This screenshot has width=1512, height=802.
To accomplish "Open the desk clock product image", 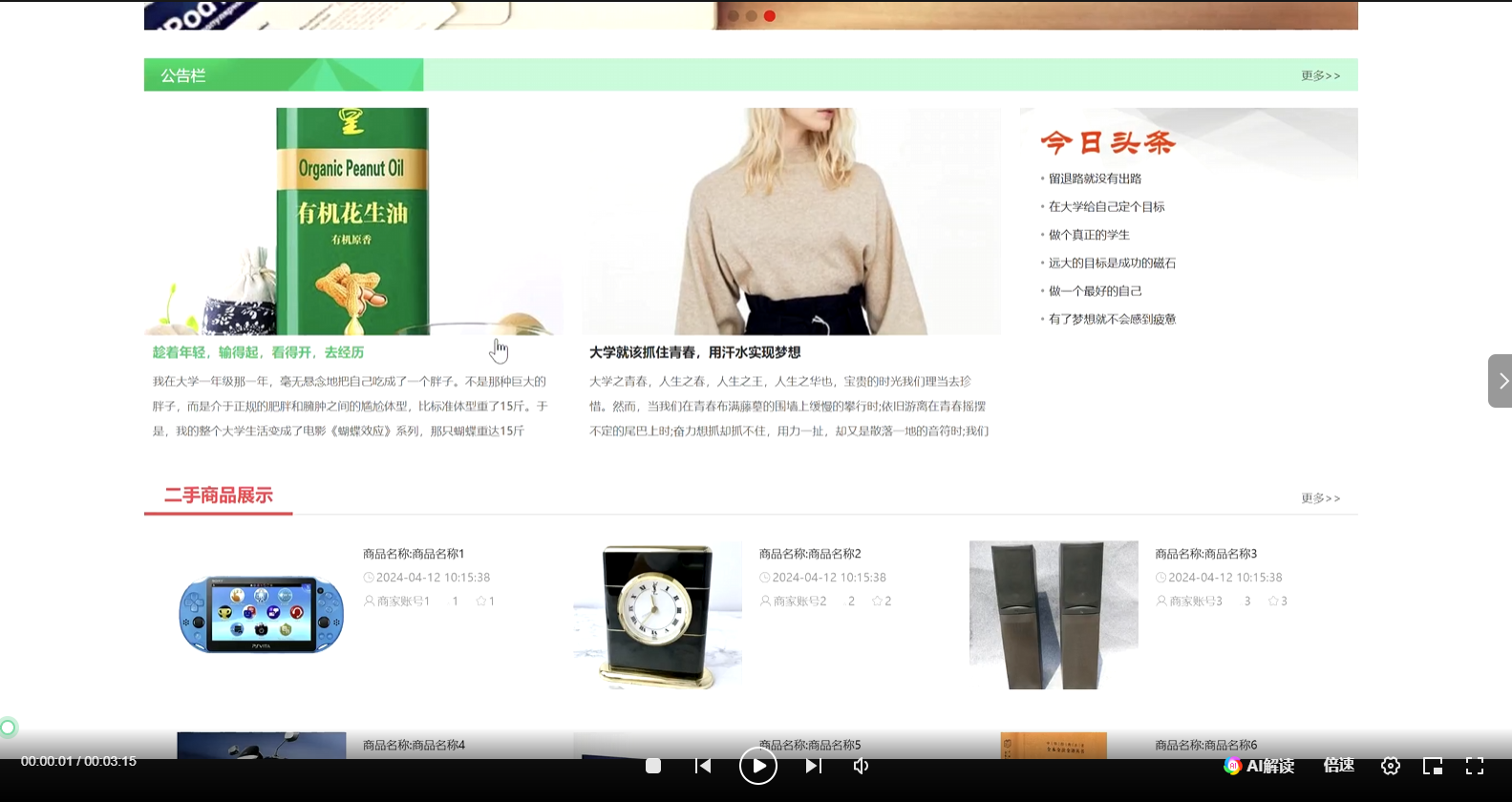I will pos(658,615).
